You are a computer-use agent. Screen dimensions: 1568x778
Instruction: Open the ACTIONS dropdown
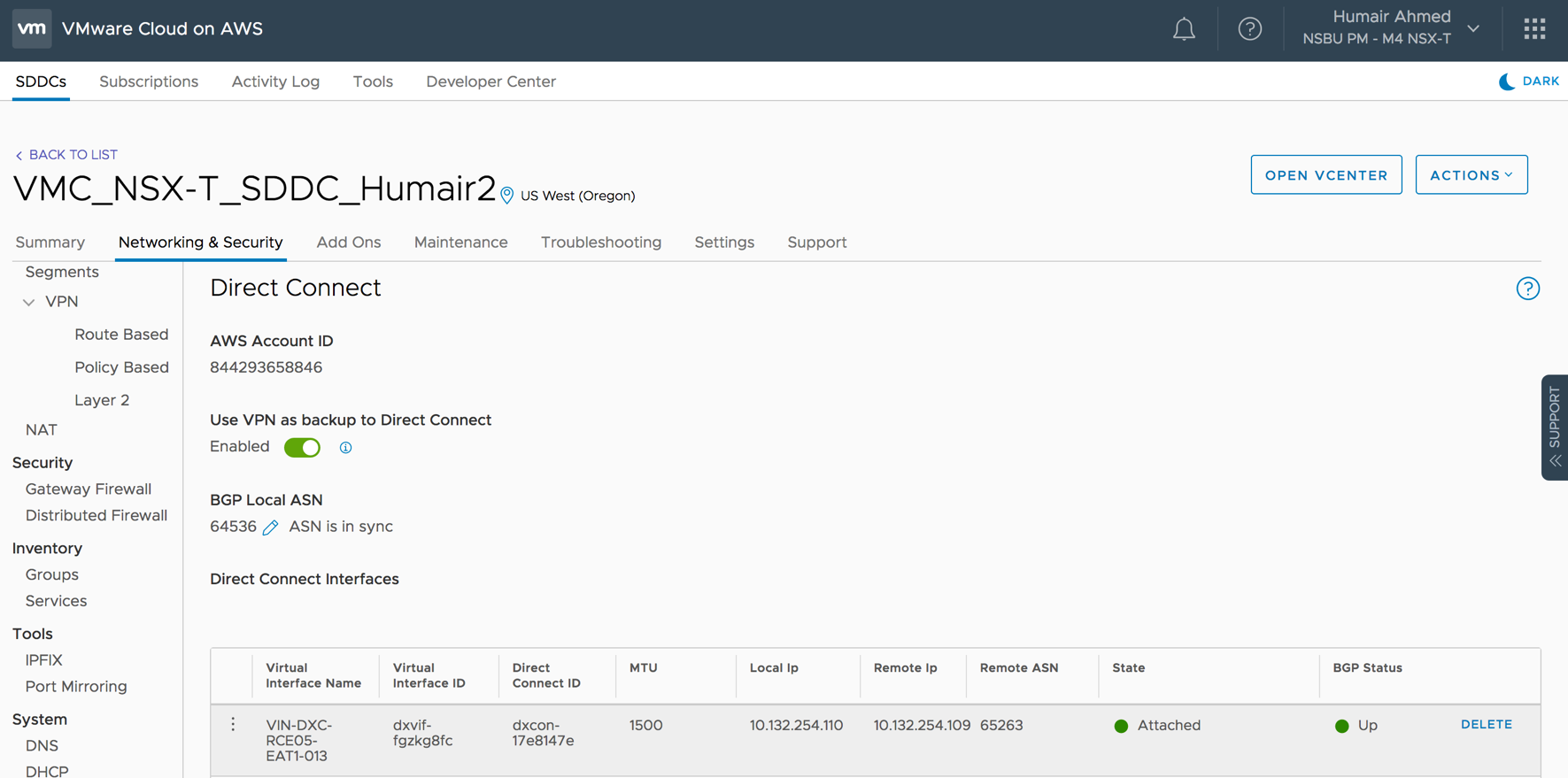click(x=1471, y=175)
